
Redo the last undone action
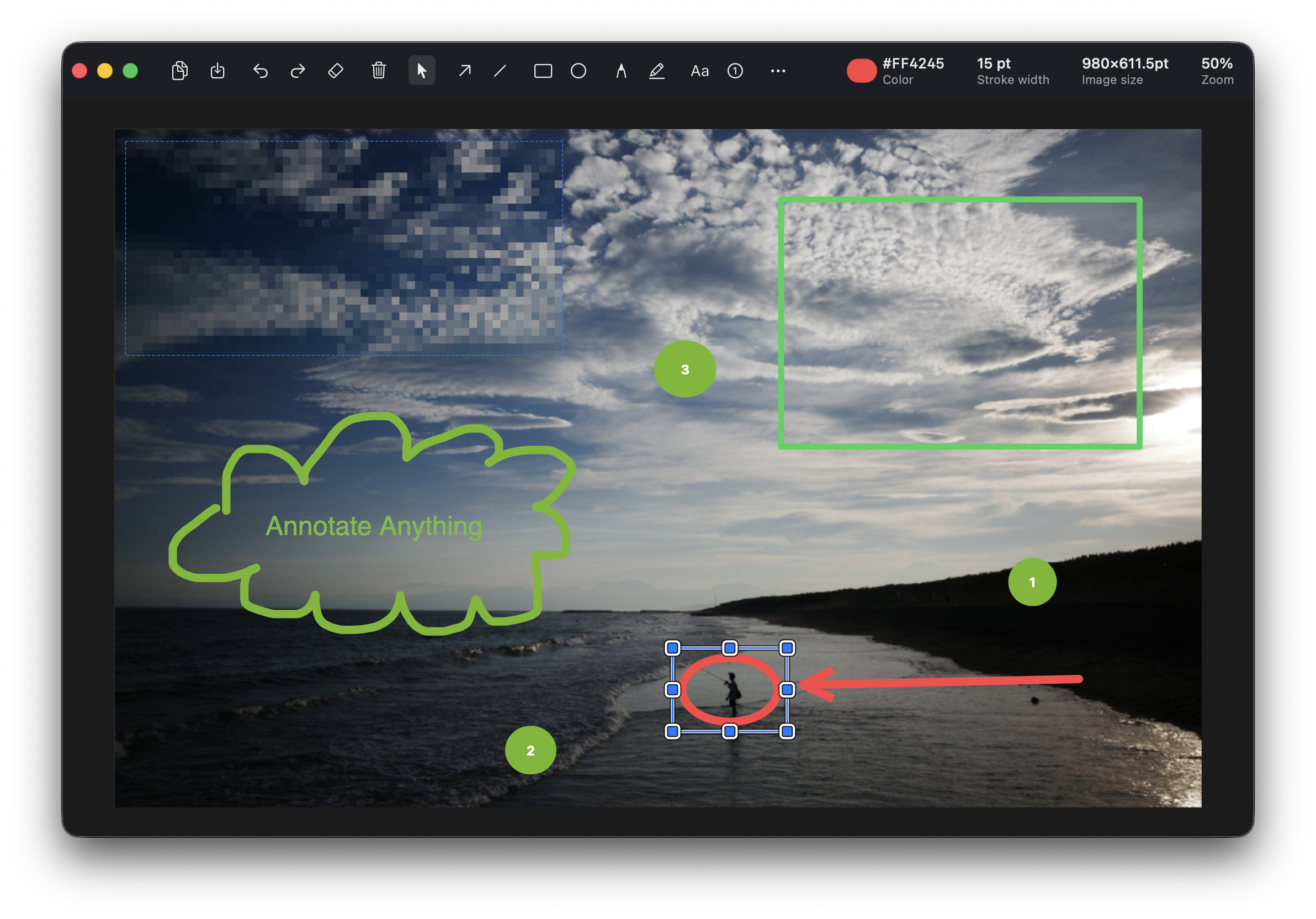pyautogui.click(x=298, y=71)
